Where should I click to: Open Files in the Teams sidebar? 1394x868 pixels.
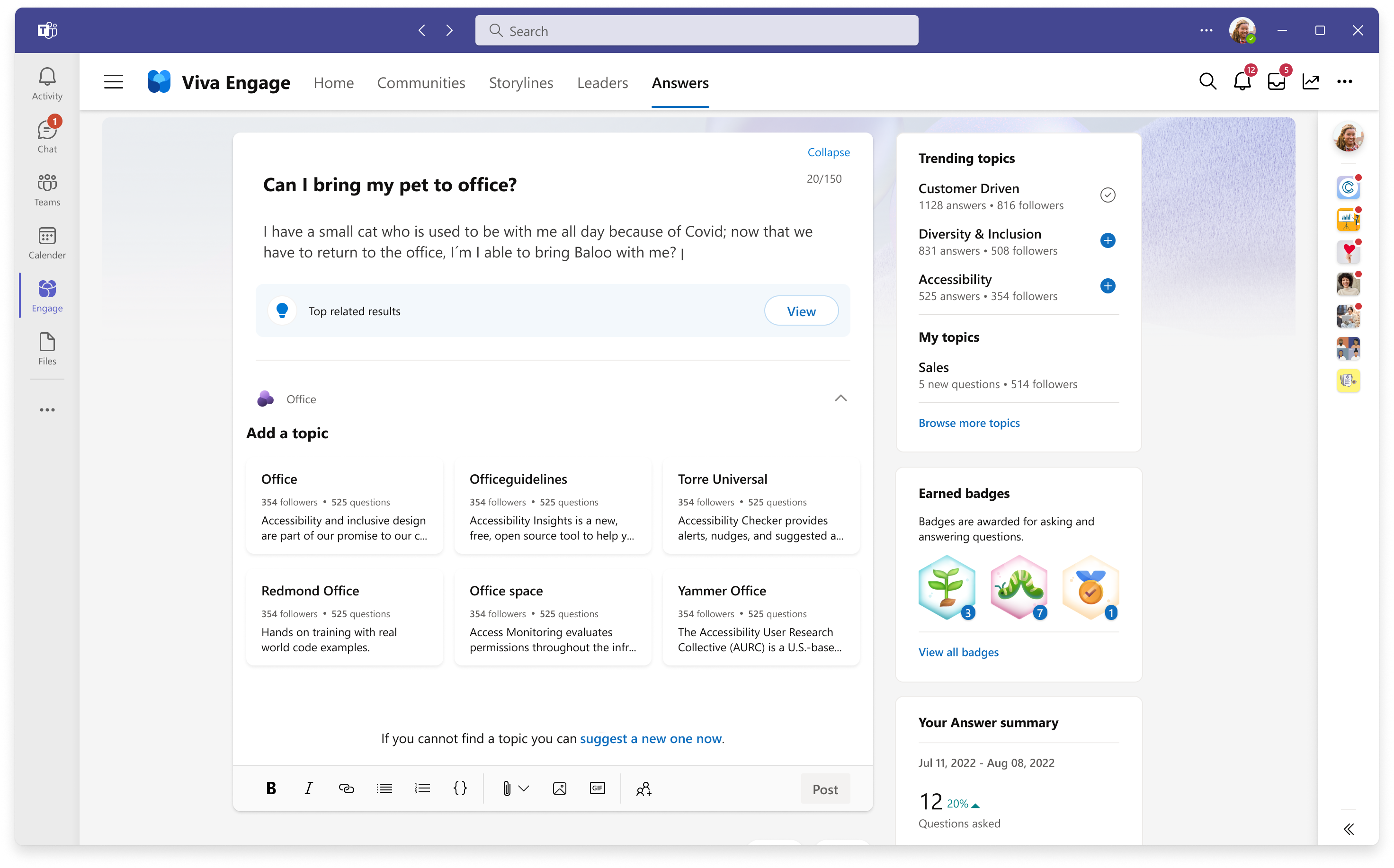(x=47, y=349)
